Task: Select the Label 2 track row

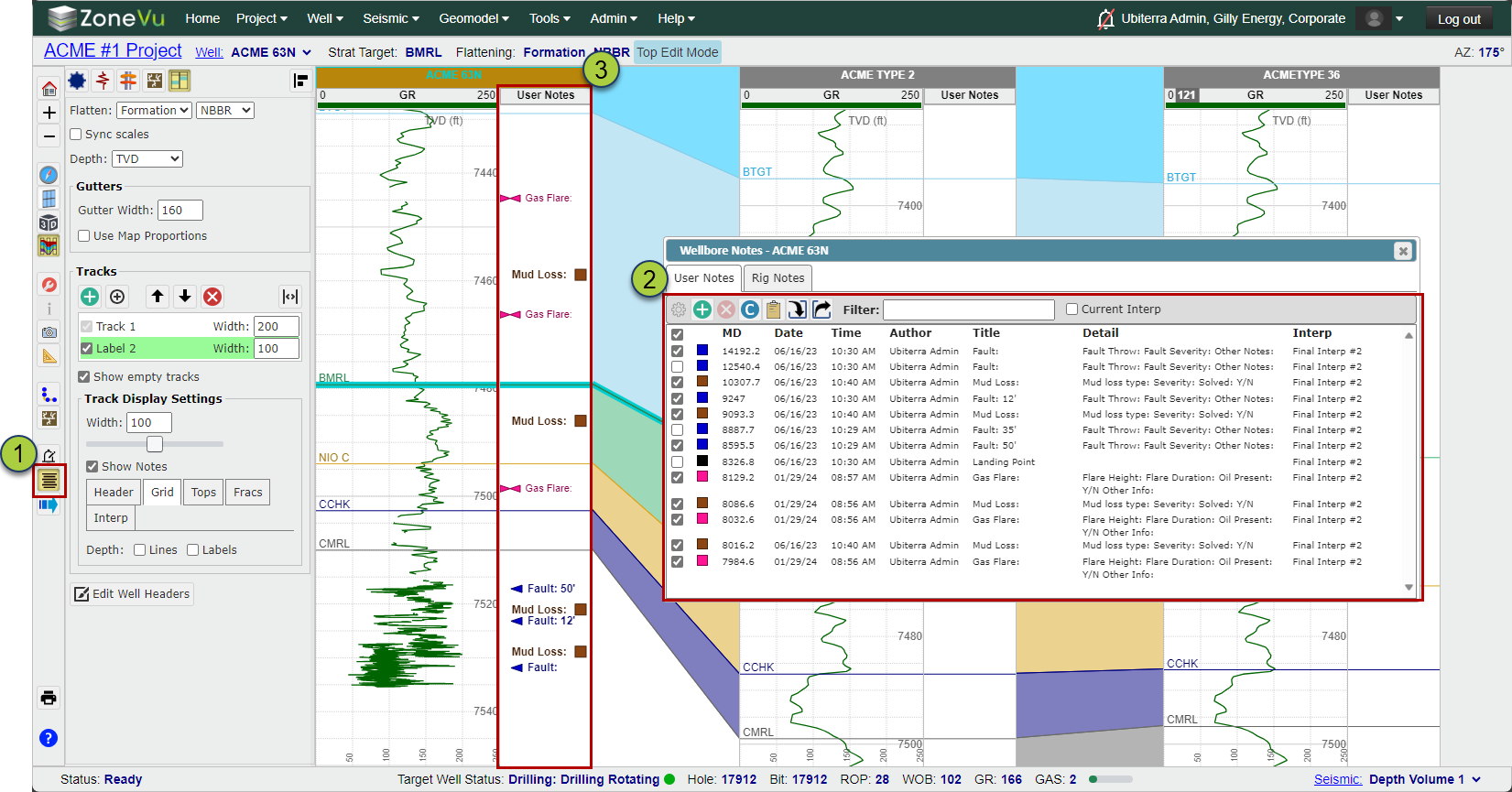Action: tap(190, 349)
